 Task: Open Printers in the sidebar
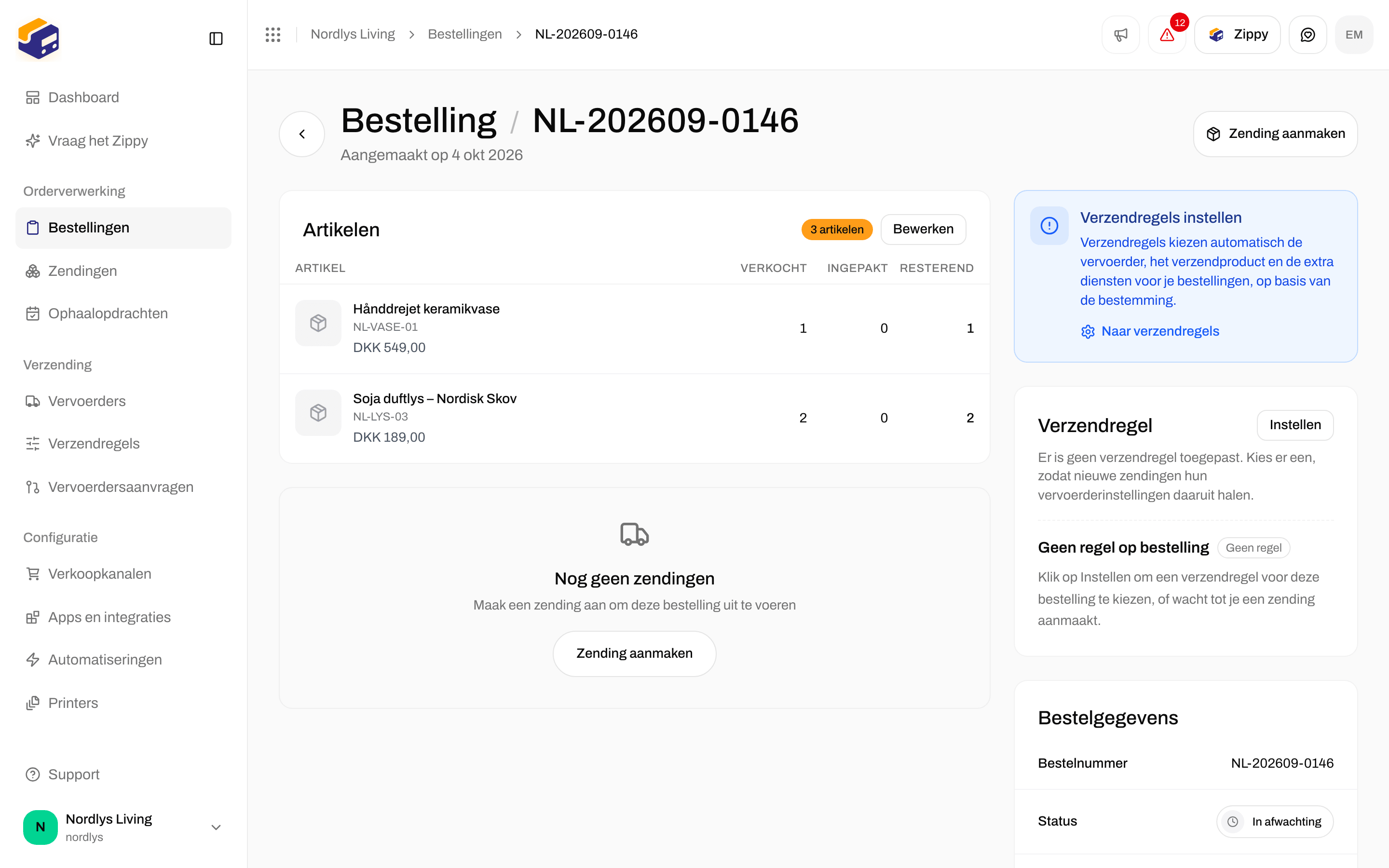123,703
